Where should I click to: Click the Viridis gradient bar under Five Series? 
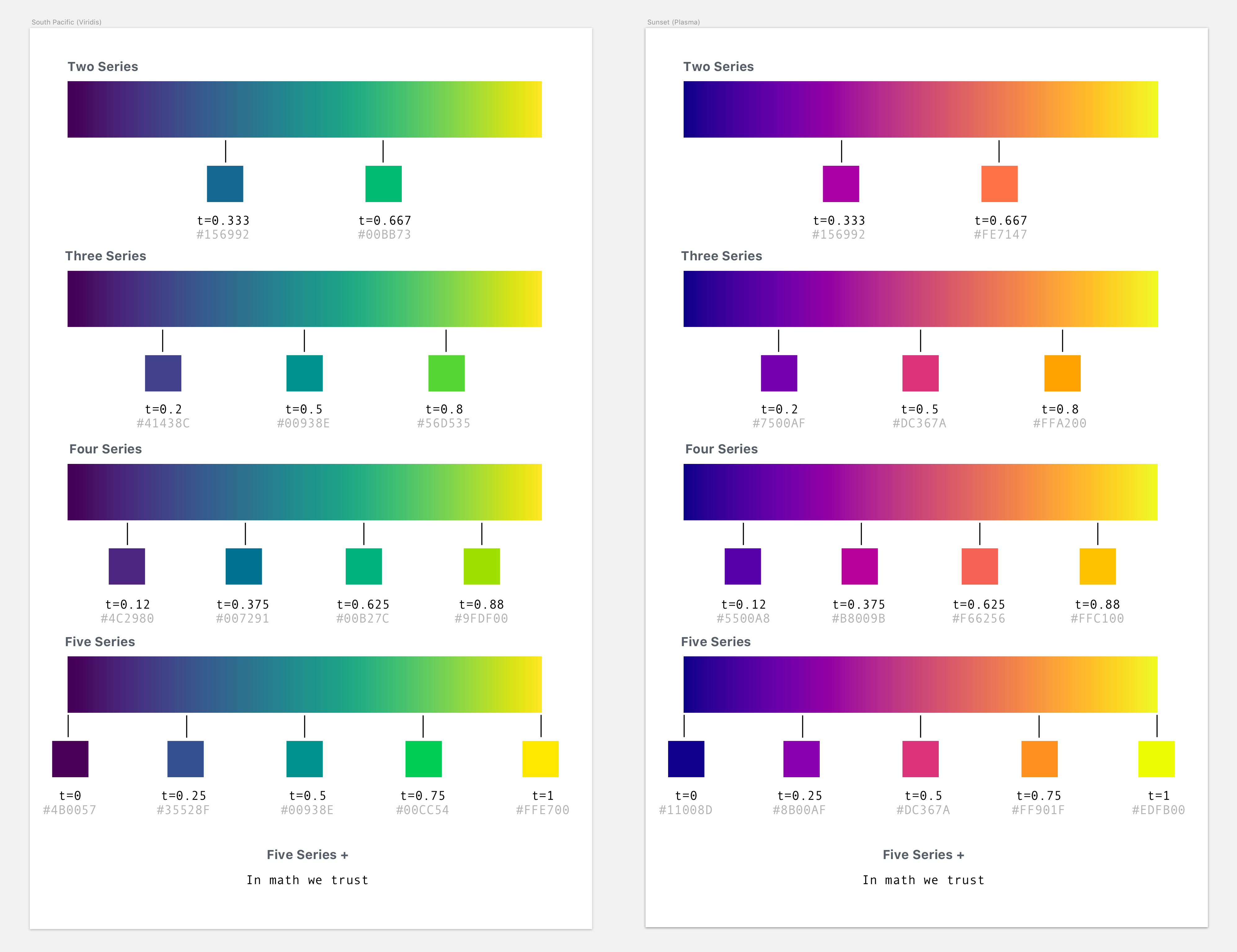(x=305, y=684)
